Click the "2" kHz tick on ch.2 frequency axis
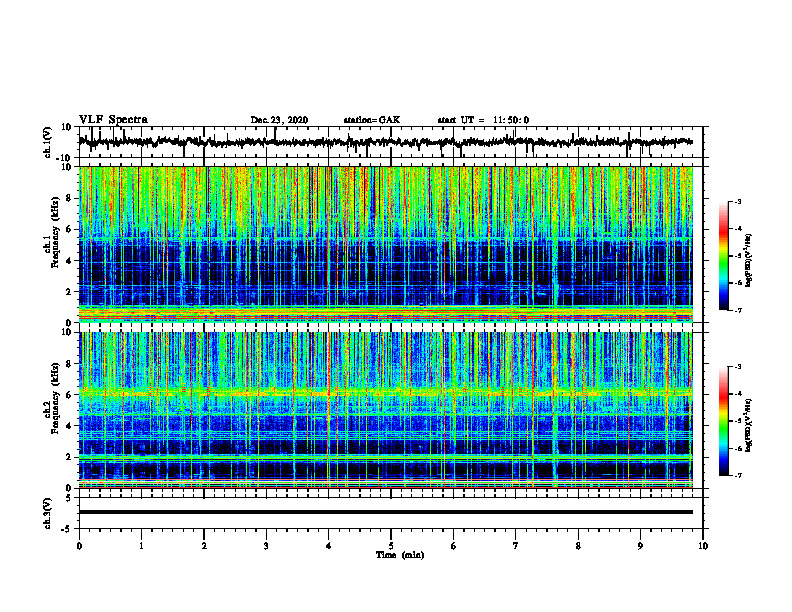Screen dimensions: 792x612 click(x=69, y=457)
